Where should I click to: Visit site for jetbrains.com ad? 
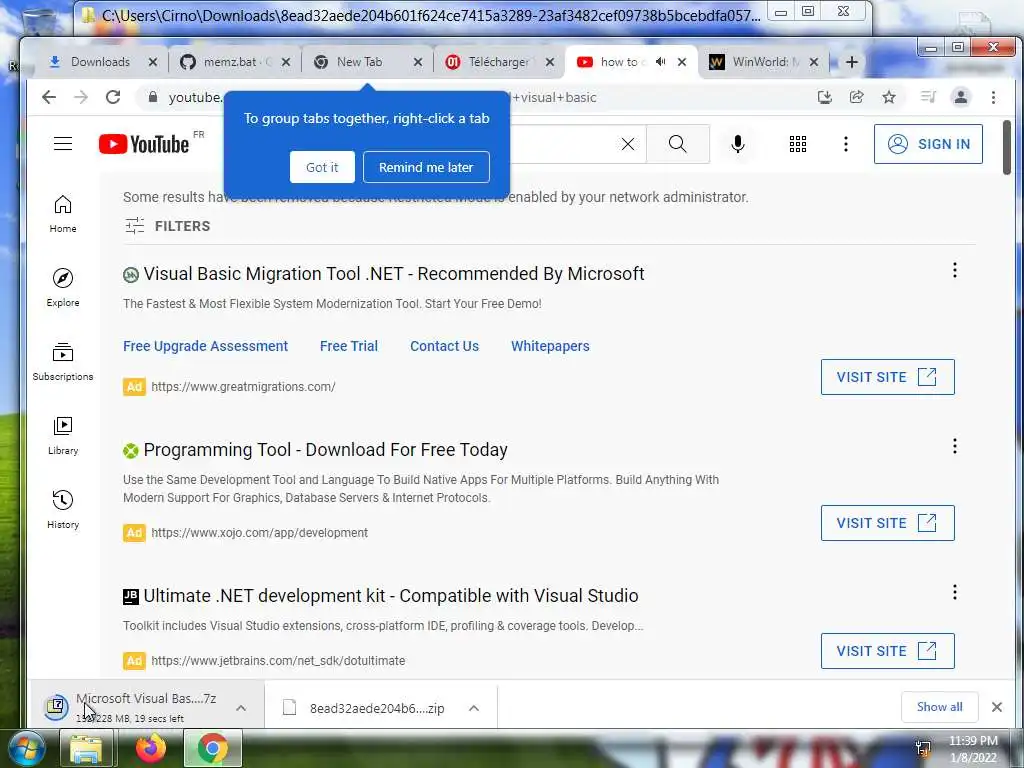[888, 651]
